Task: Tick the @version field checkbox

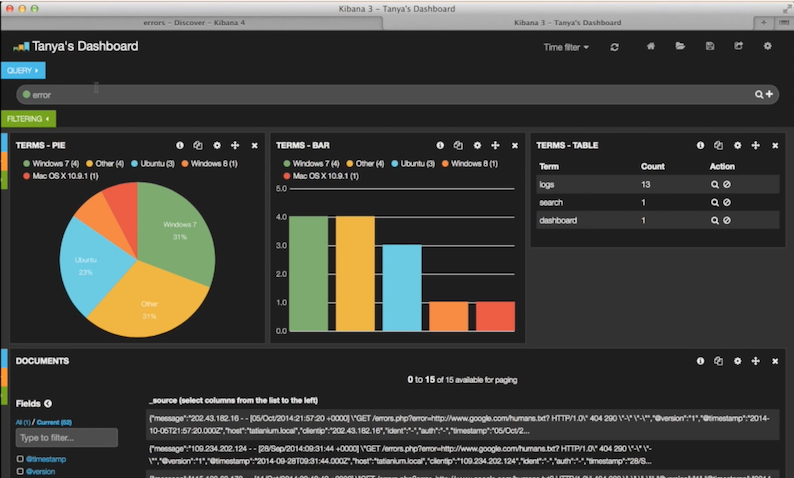Action: coord(20,471)
